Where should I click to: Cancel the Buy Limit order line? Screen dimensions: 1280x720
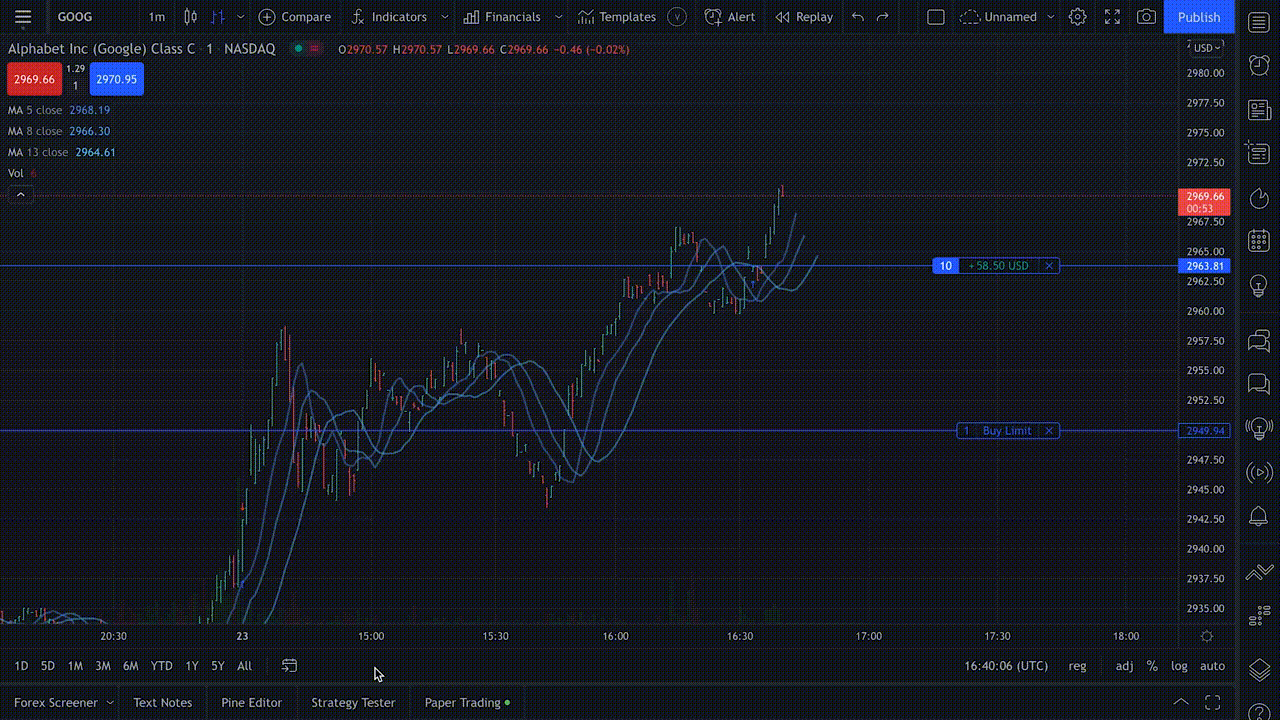tap(1049, 431)
